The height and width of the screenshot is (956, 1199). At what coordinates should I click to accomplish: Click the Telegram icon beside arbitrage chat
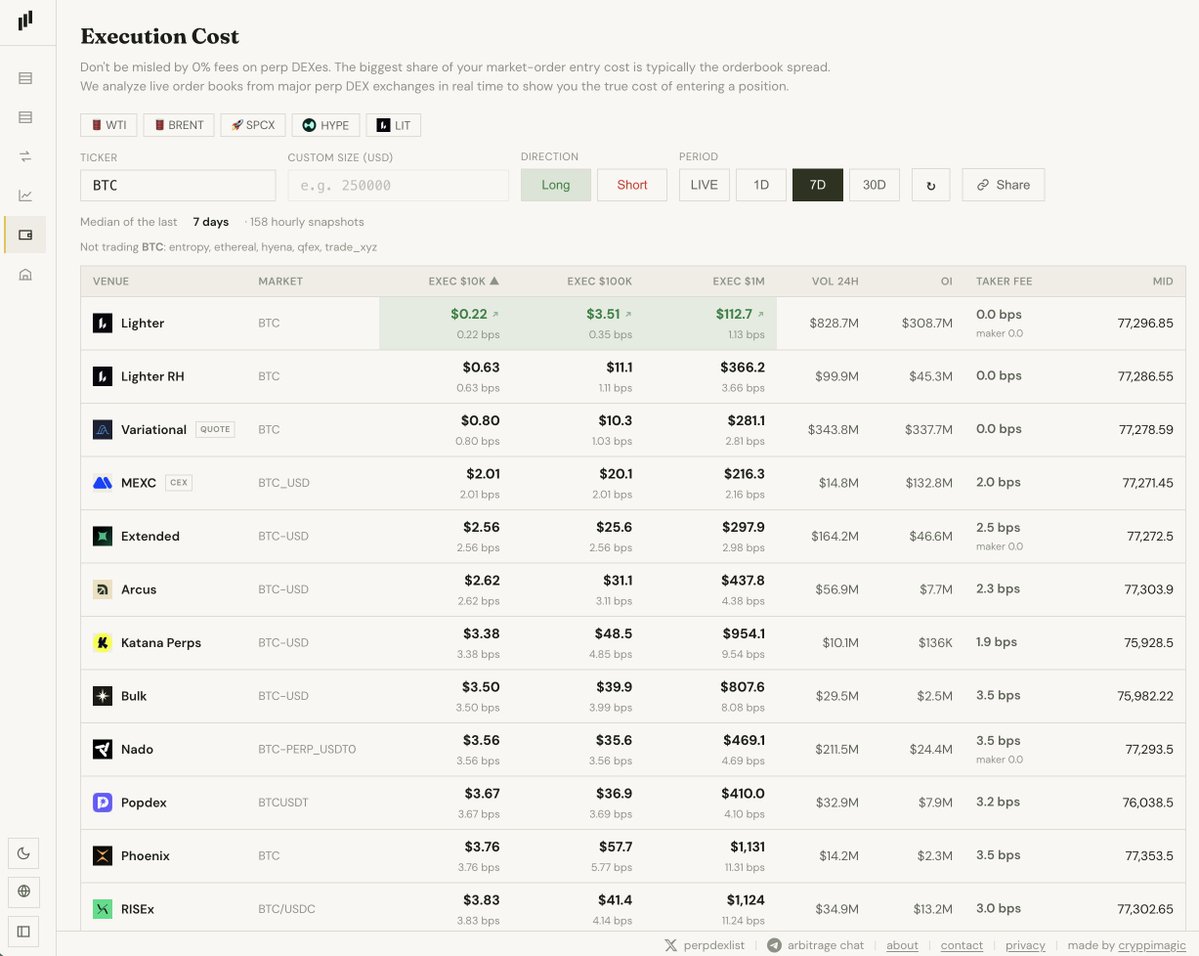(x=774, y=945)
